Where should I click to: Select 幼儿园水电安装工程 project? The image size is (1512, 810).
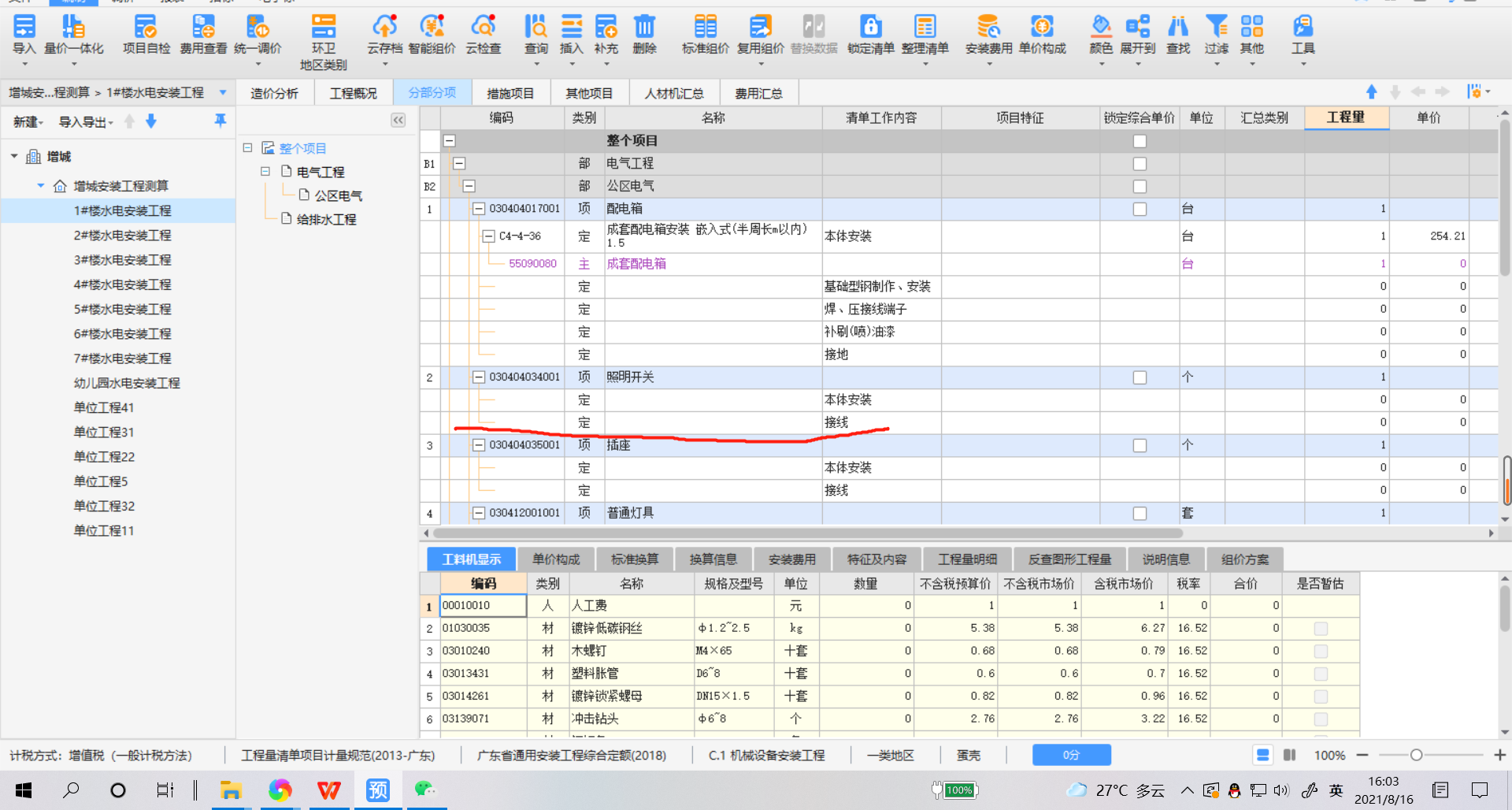pyautogui.click(x=127, y=383)
